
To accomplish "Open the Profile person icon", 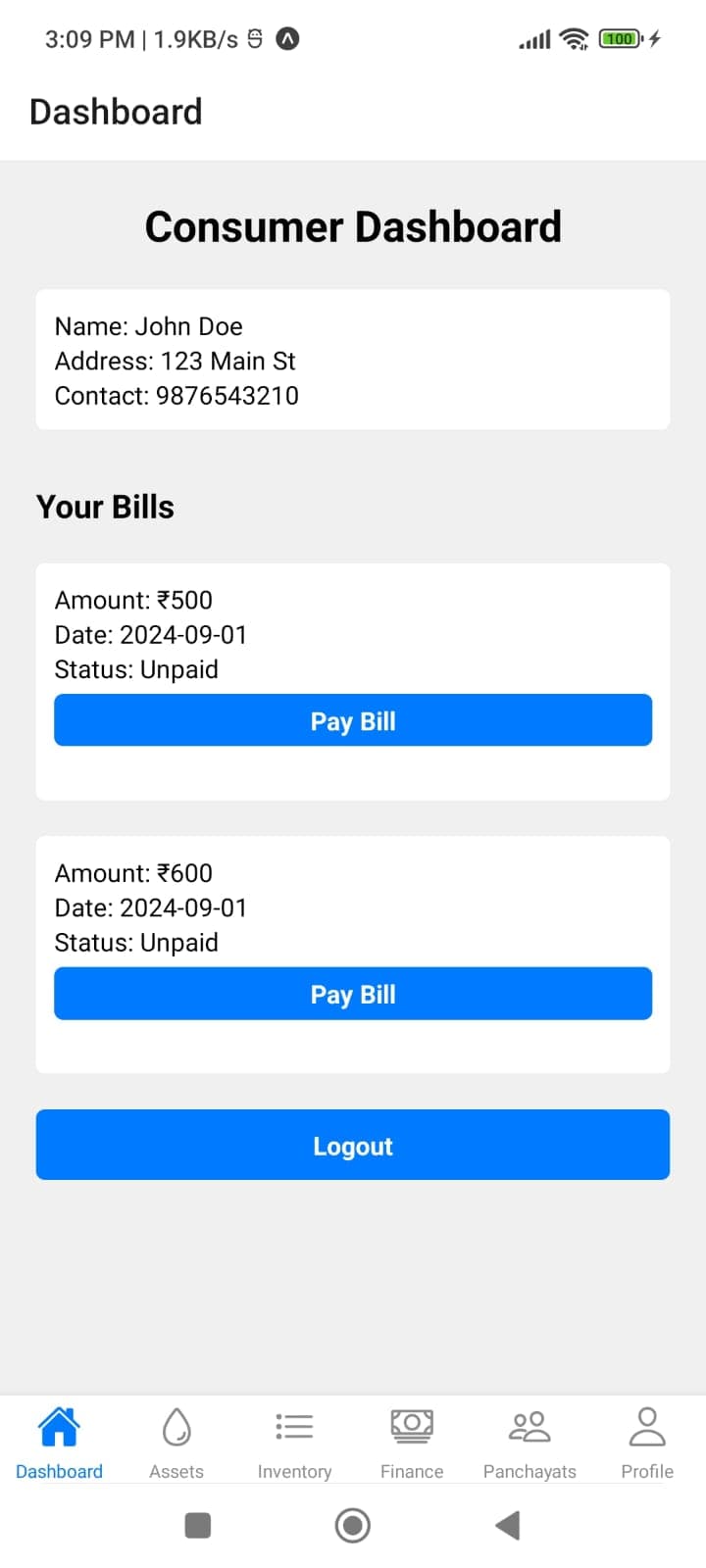I will [647, 1427].
